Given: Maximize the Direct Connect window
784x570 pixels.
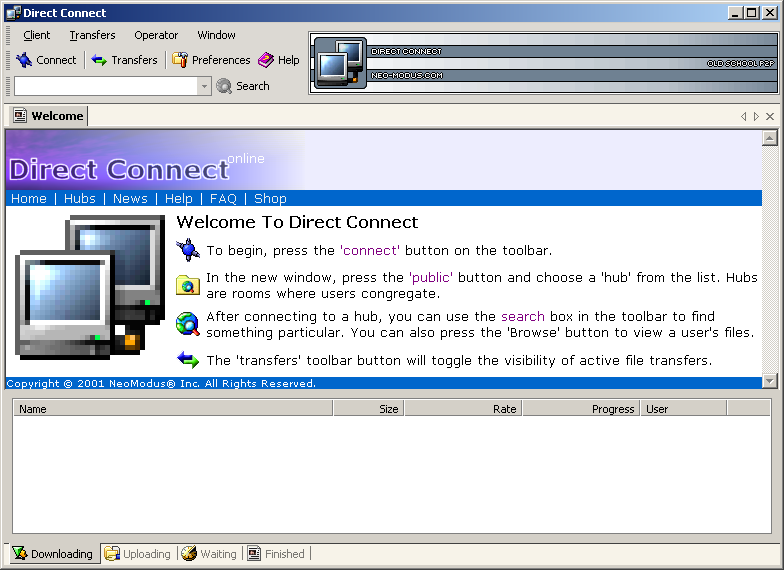Looking at the screenshot, I should tap(752, 13).
